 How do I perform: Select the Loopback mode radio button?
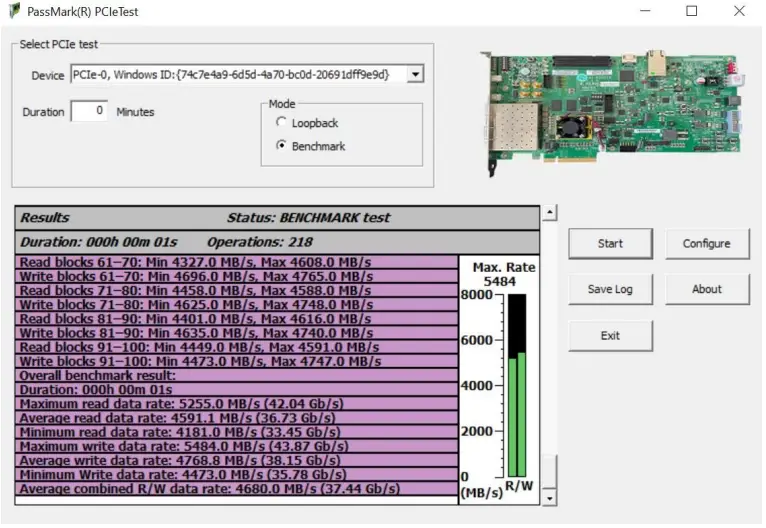pyautogui.click(x=281, y=122)
